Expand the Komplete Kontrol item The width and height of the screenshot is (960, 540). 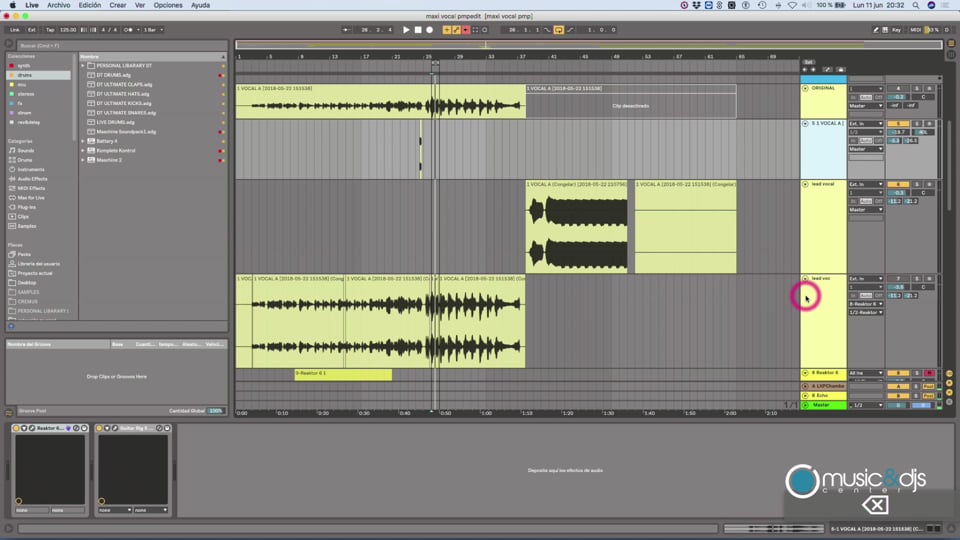pos(83,151)
